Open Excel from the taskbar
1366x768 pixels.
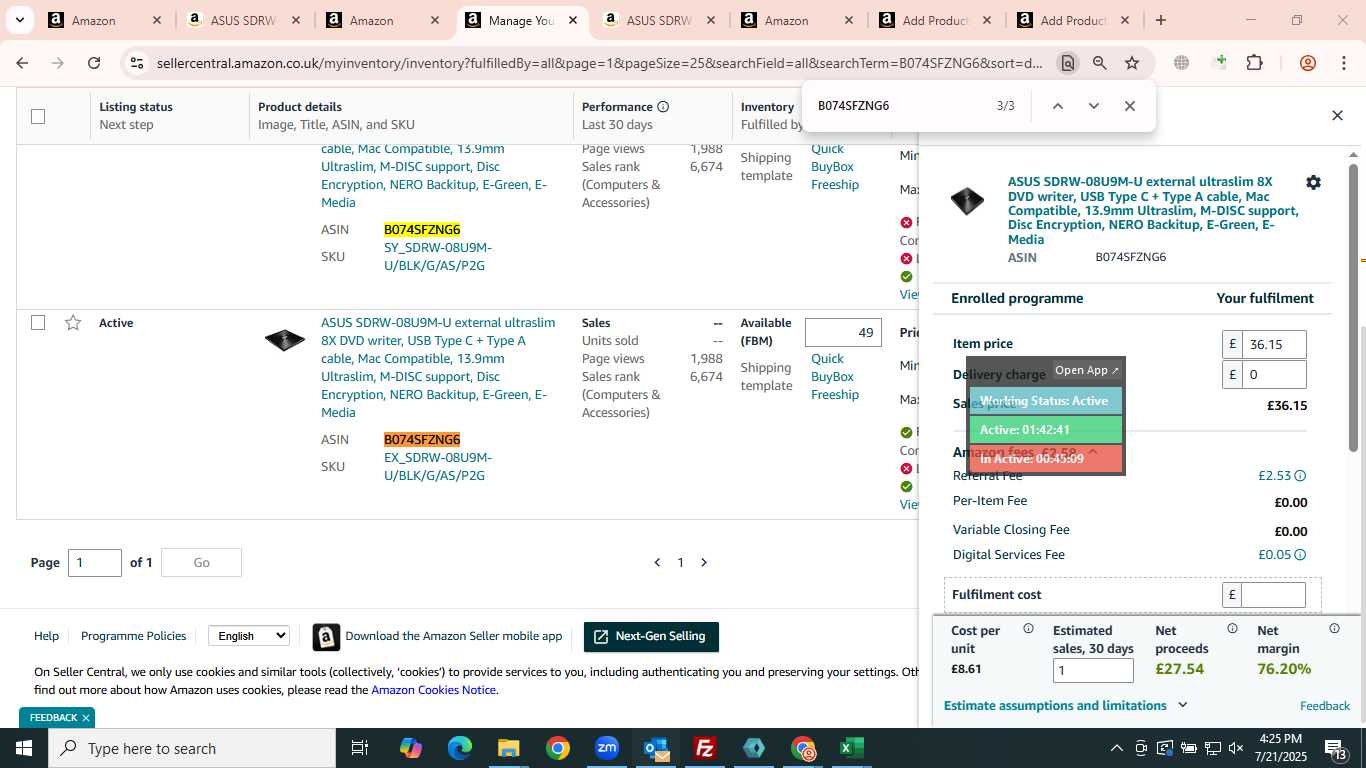coord(852,748)
